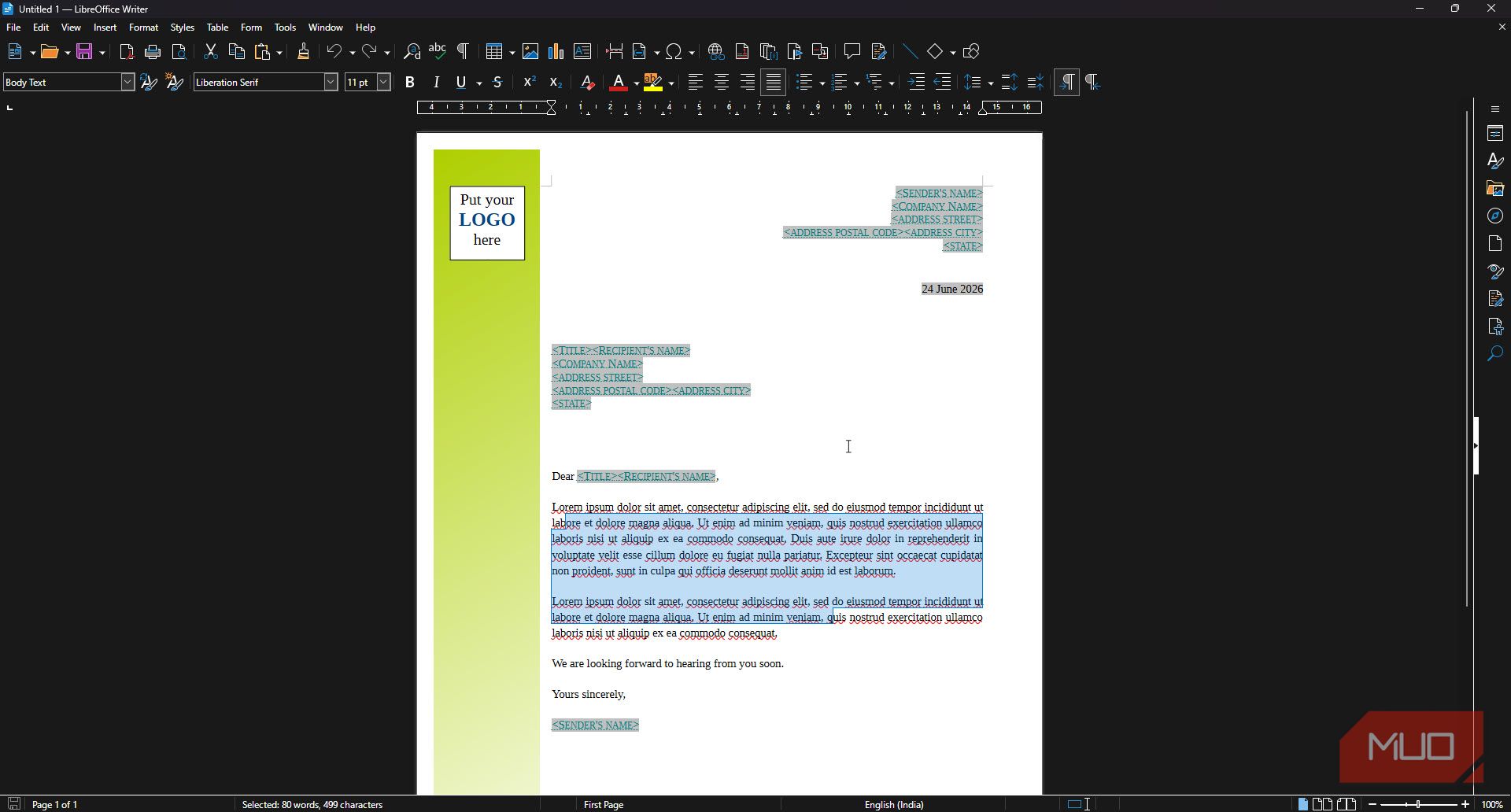The width and height of the screenshot is (1511, 812).
Task: Click the status bar zoom slider
Action: coord(1419,804)
